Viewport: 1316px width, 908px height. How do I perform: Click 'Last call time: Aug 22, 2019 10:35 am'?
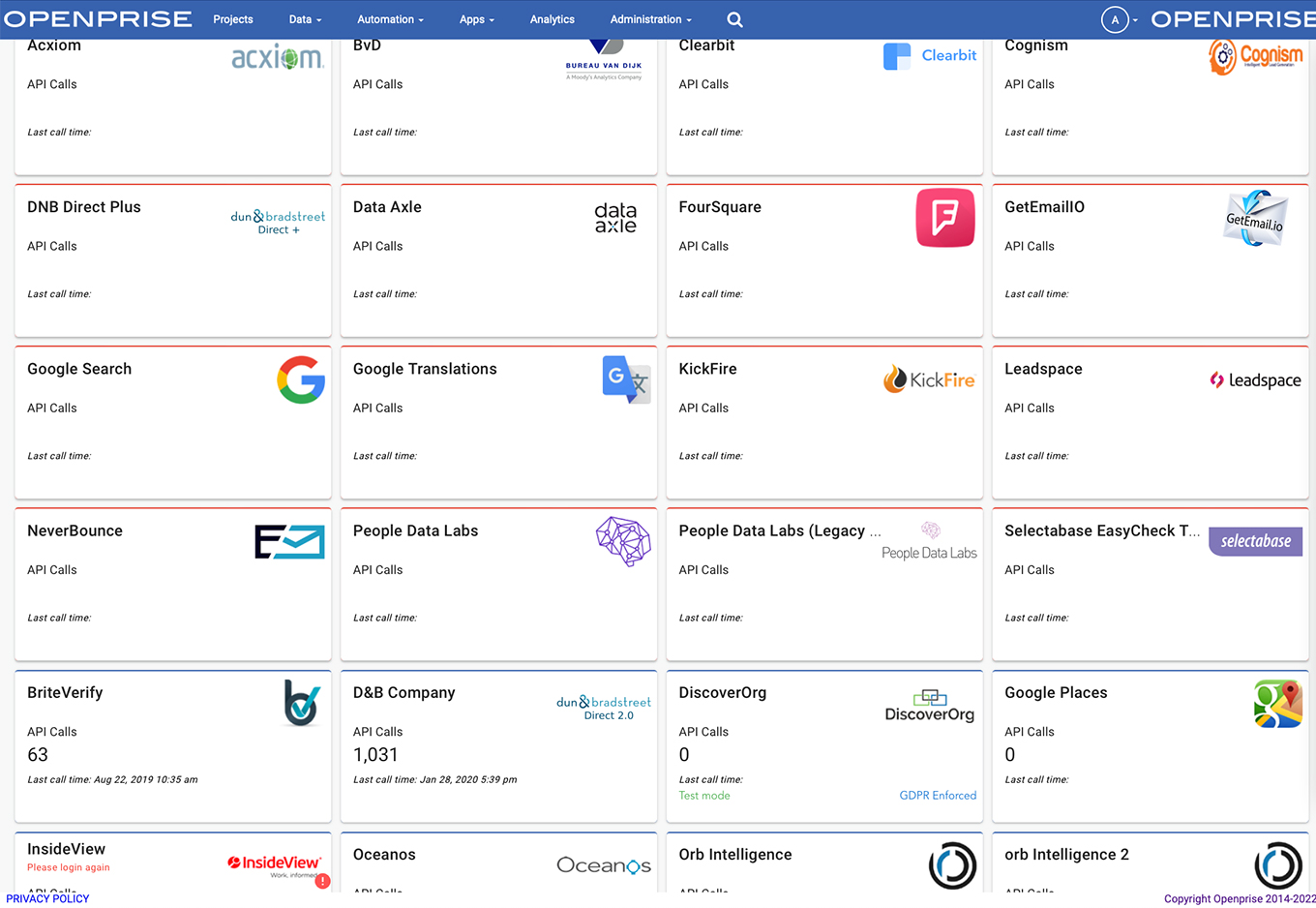coord(112,779)
